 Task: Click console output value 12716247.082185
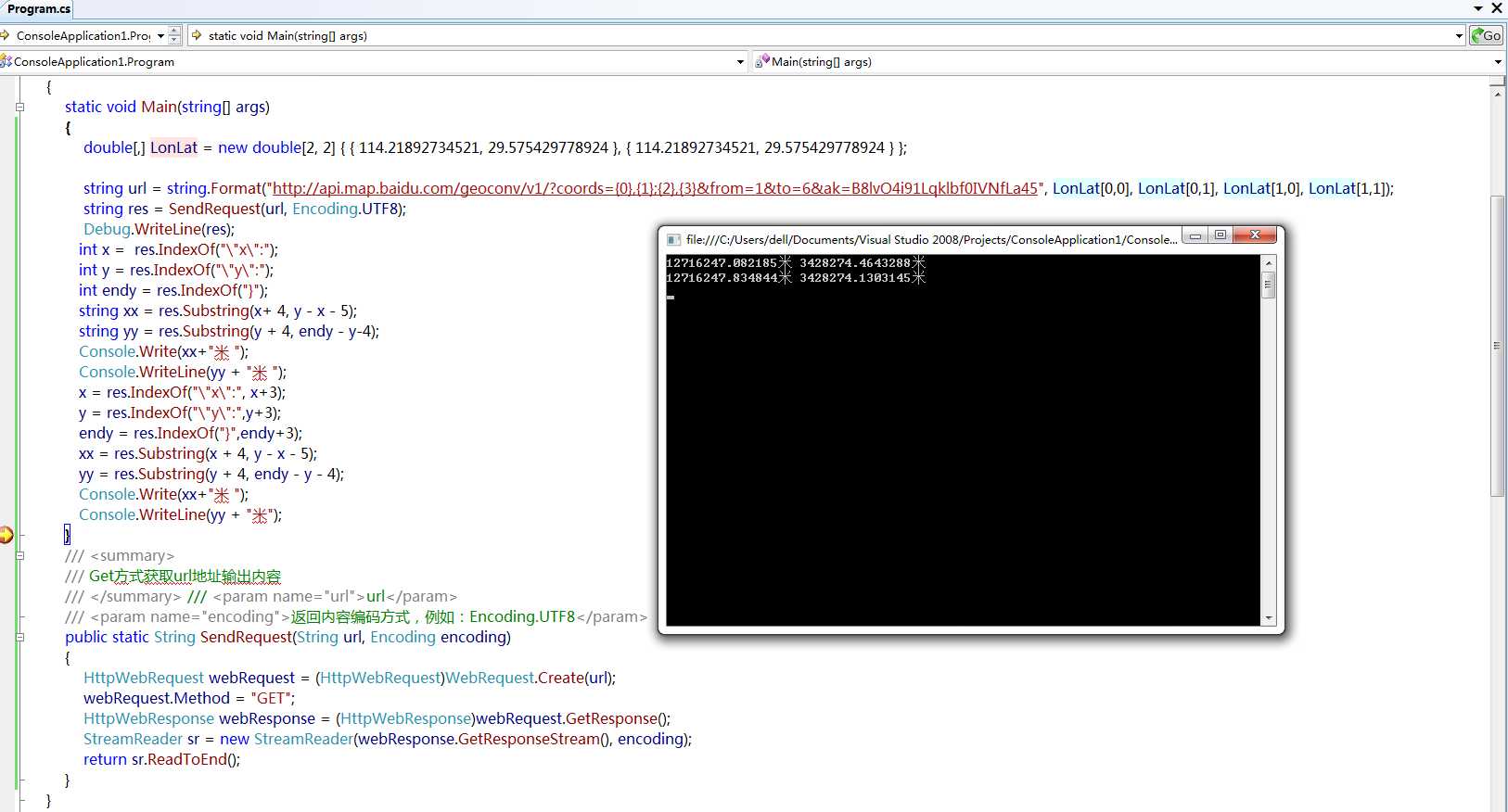(x=722, y=263)
